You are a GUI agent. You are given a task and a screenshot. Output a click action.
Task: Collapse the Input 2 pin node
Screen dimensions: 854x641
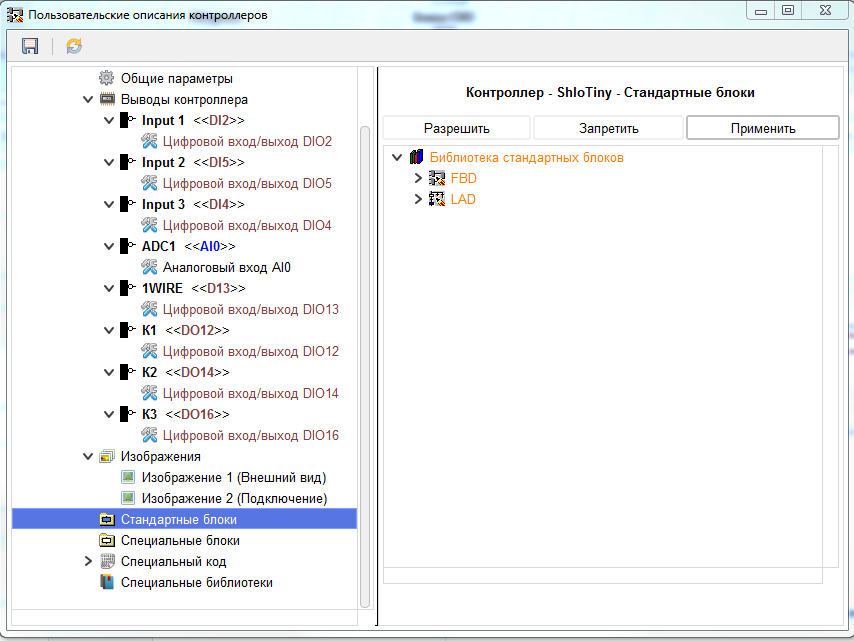pyautogui.click(x=109, y=162)
